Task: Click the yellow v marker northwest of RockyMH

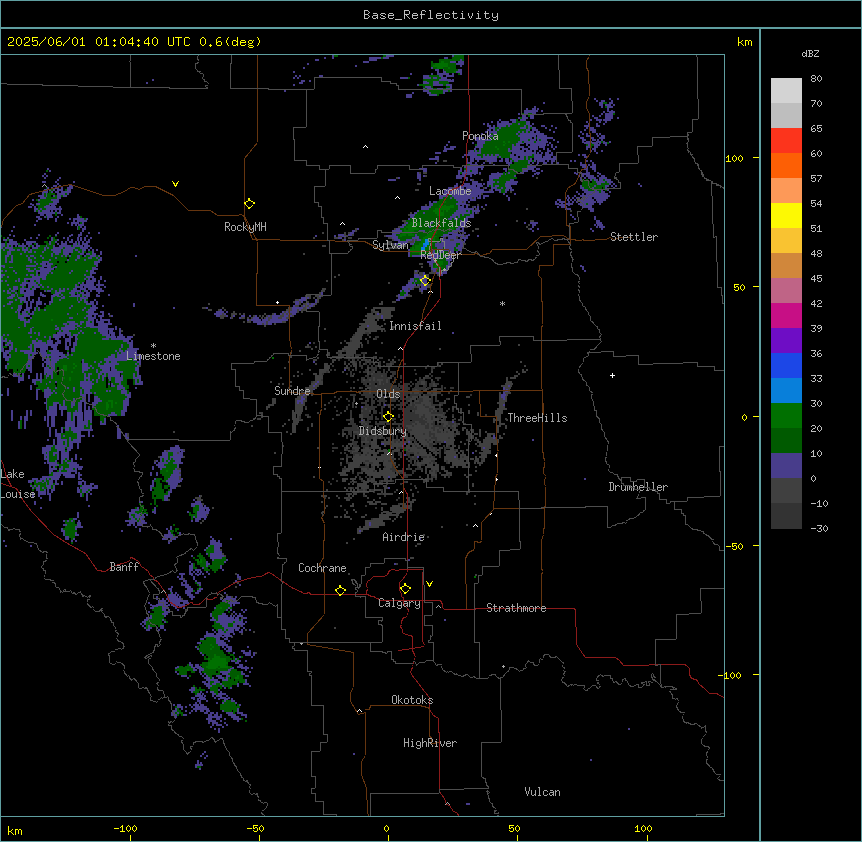Action: coord(175,184)
